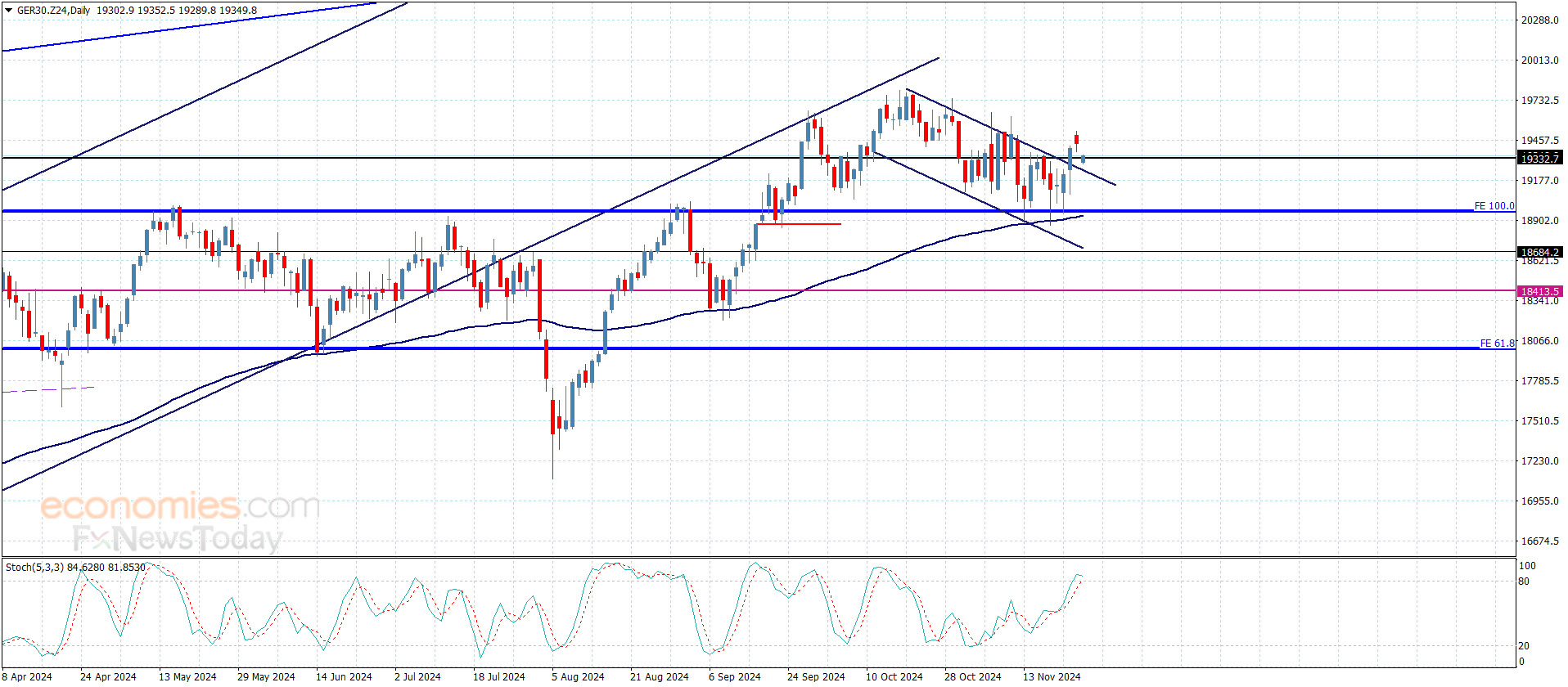Click the 14 Jun 2024 date label
The width and height of the screenshot is (1568, 687).
pyautogui.click(x=344, y=676)
